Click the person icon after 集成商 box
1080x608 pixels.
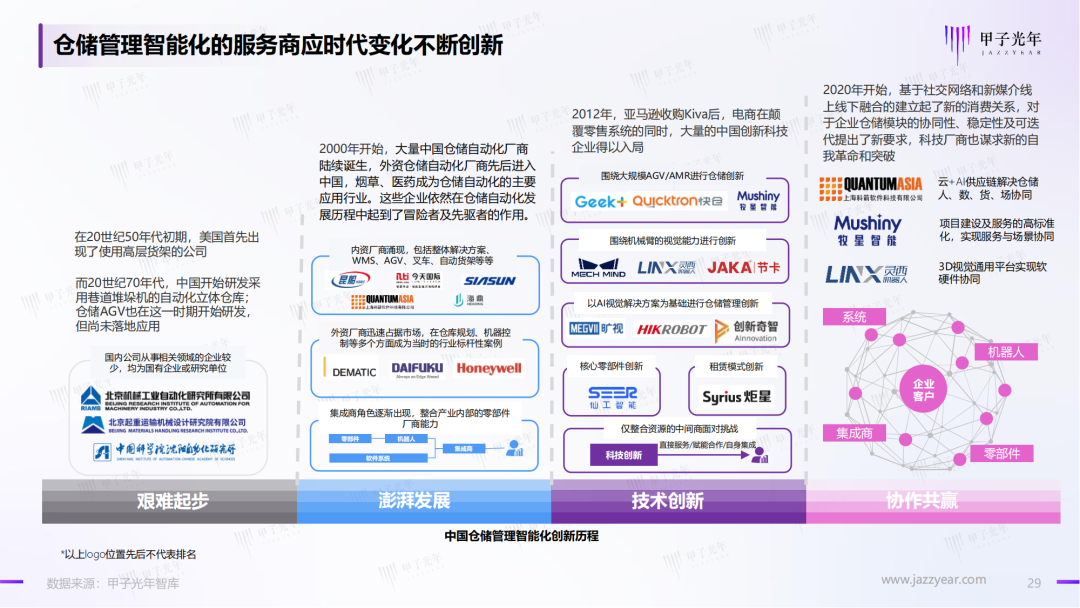coord(514,448)
